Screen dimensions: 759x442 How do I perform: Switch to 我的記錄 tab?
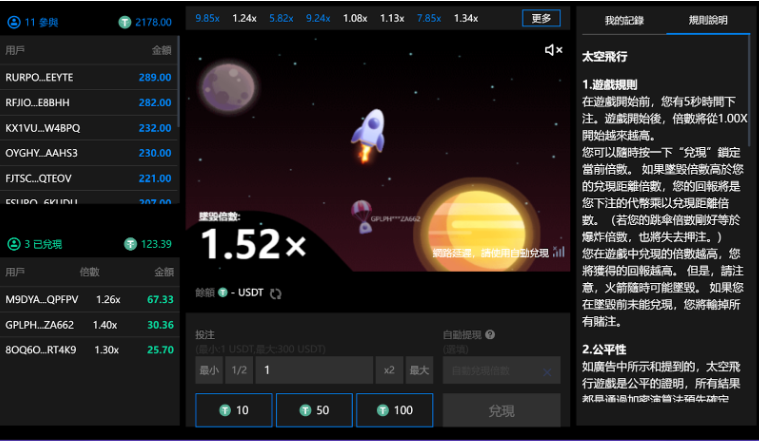click(627, 20)
